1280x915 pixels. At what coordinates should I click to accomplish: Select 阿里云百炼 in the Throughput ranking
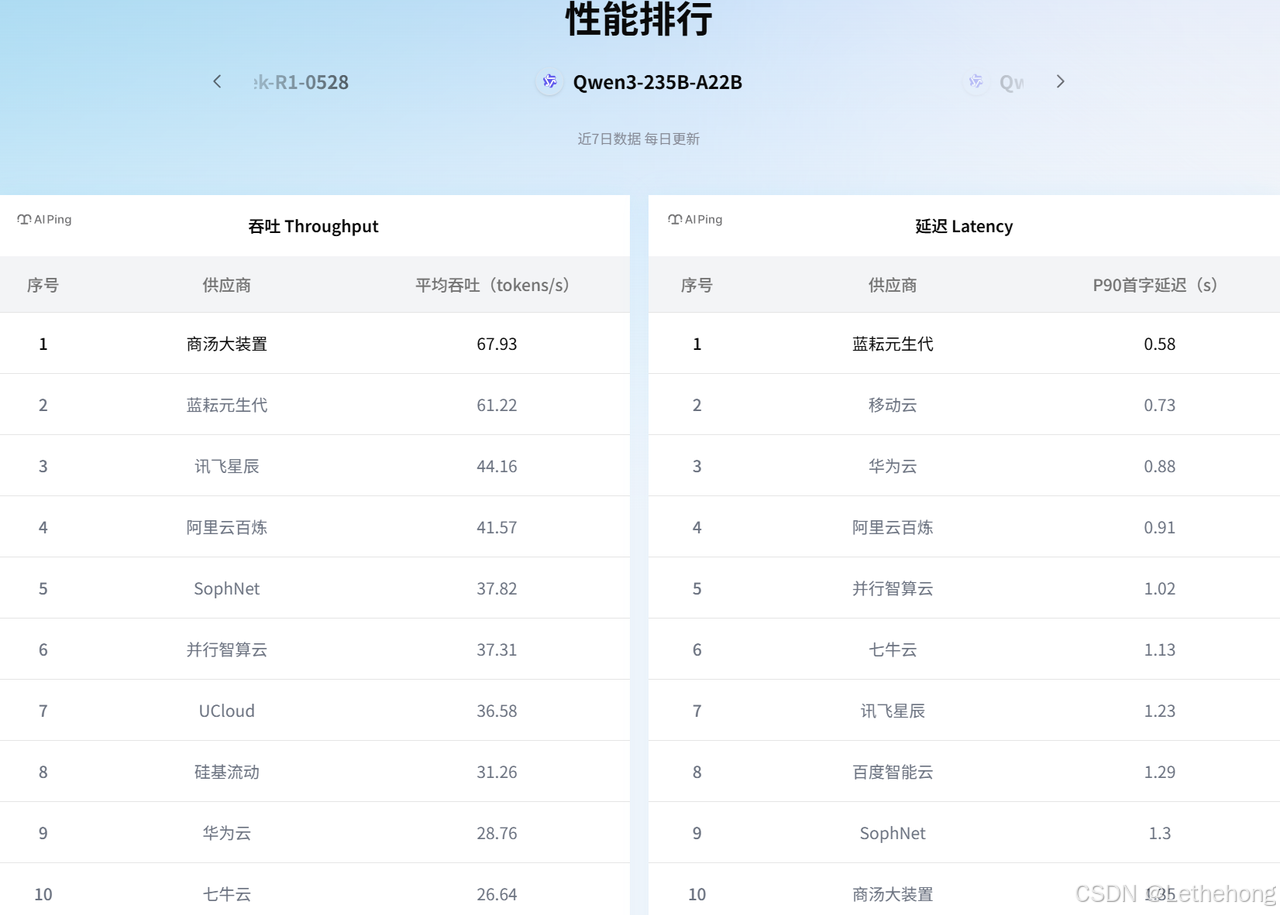click(x=227, y=527)
